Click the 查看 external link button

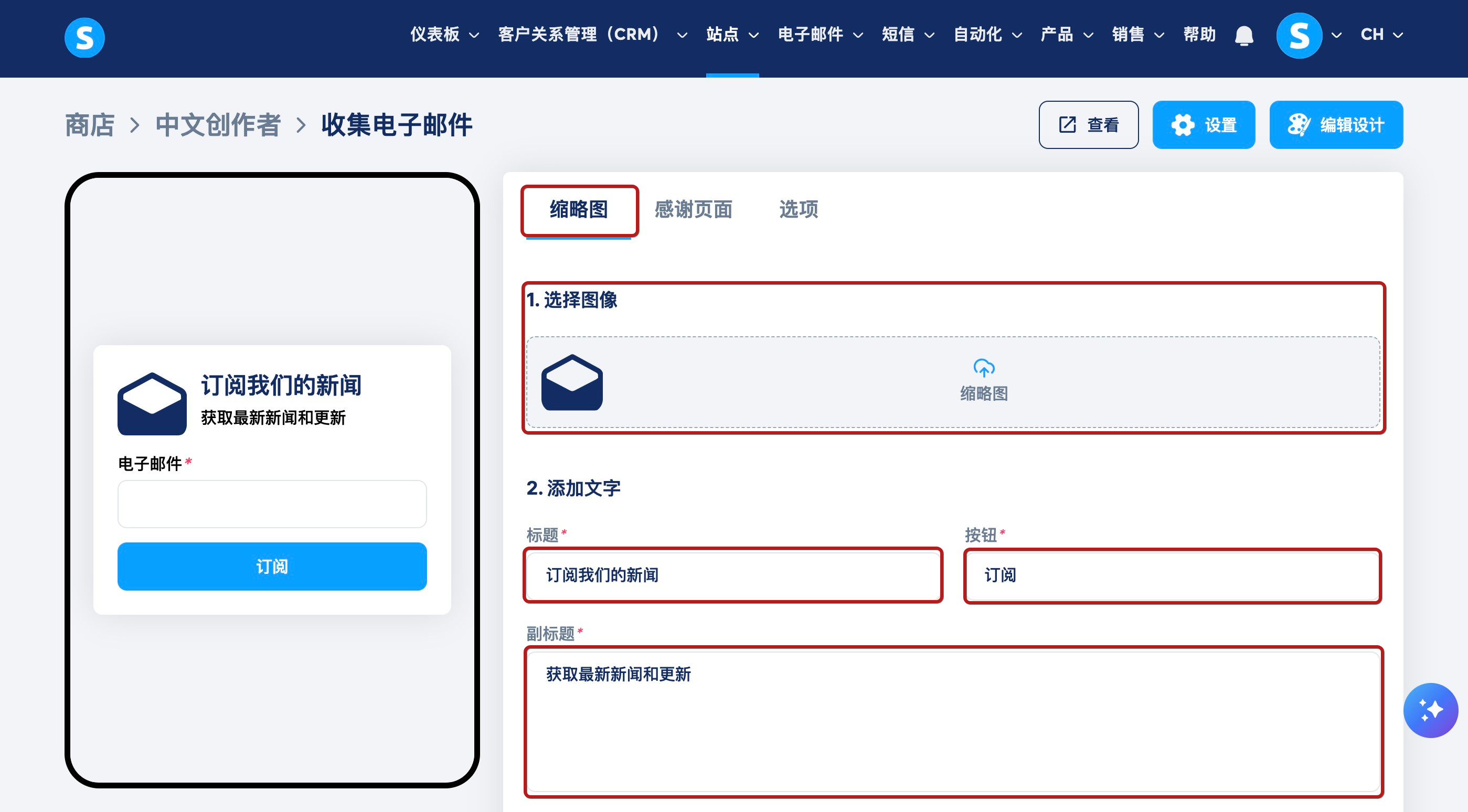click(x=1088, y=125)
